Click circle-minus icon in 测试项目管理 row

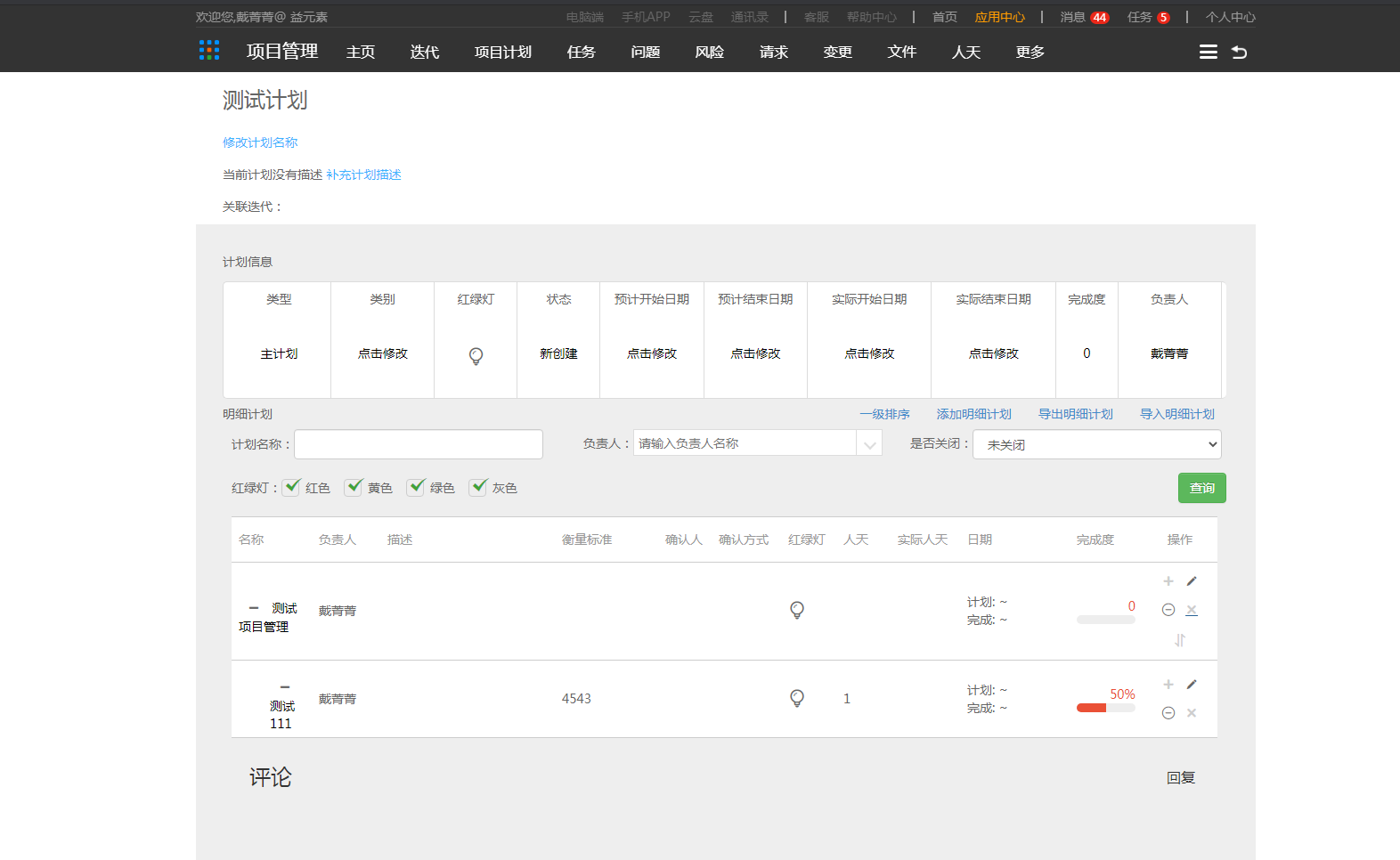(1168, 610)
